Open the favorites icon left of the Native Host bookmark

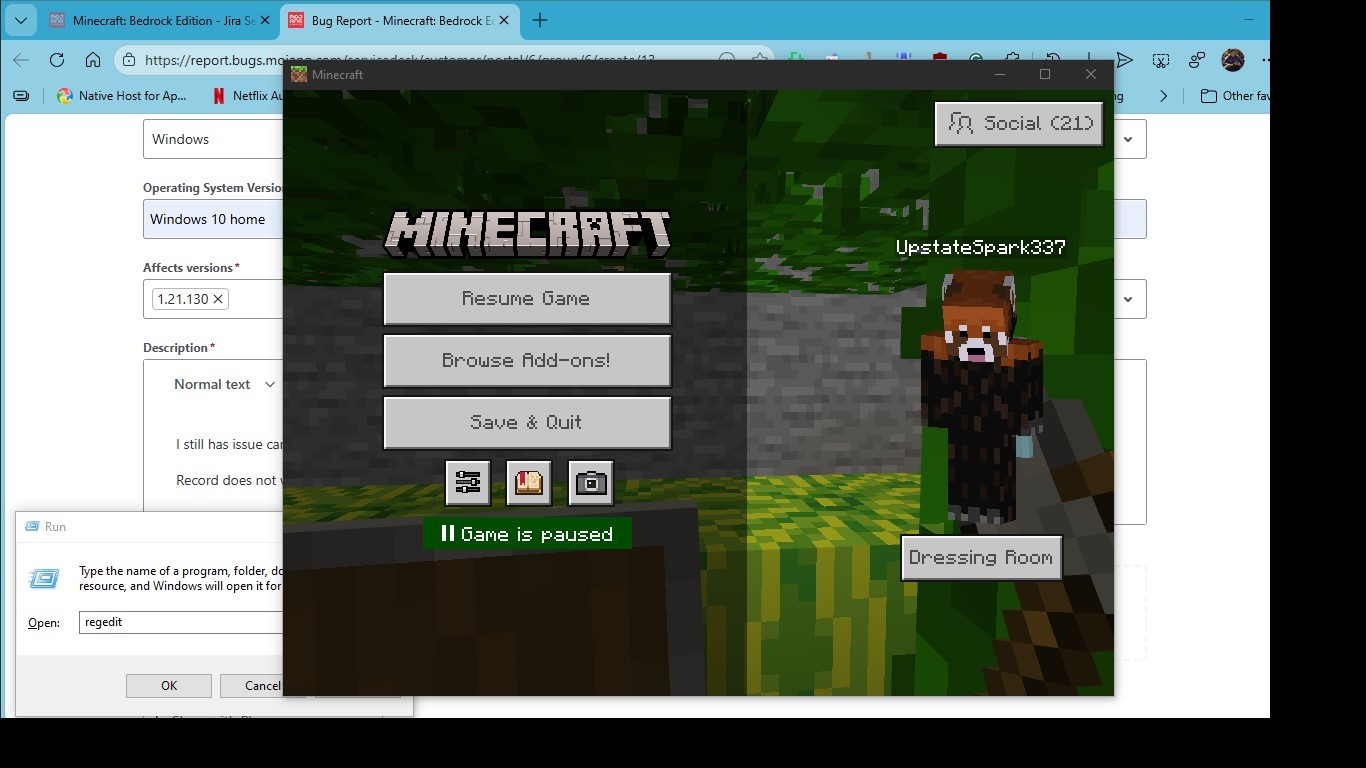pos(21,96)
